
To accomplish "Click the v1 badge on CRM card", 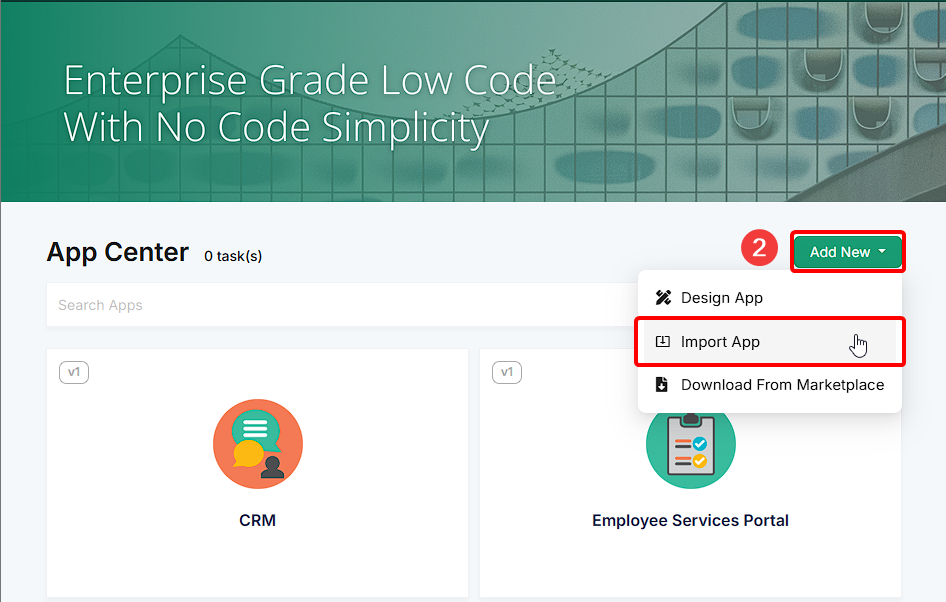I will (74, 372).
